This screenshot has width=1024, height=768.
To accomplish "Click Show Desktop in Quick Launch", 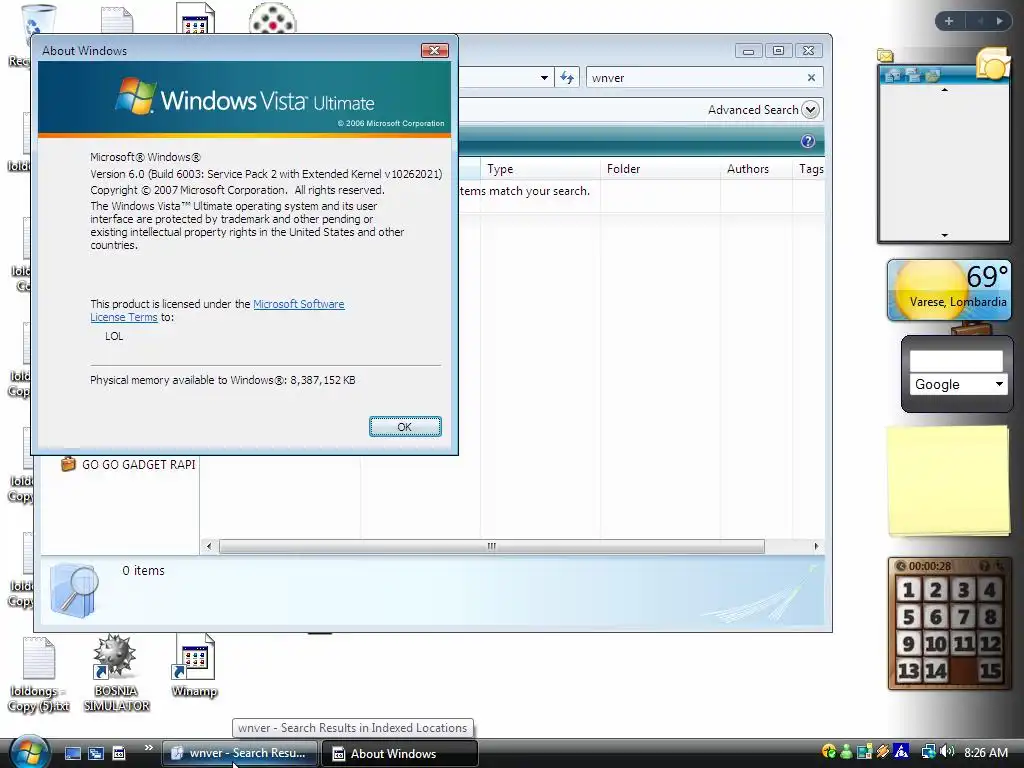I will click(72, 753).
